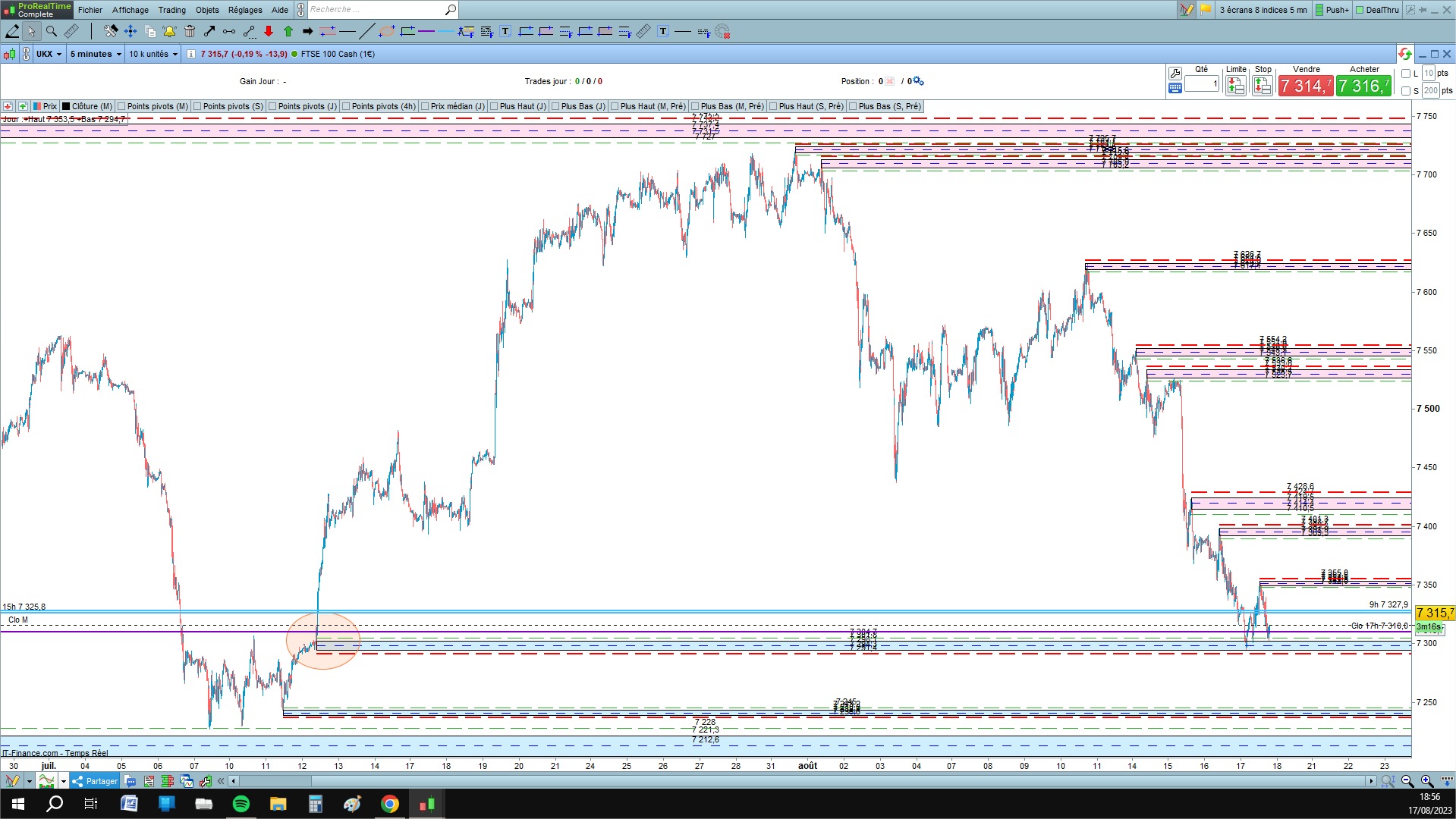The height and width of the screenshot is (819, 1456).
Task: Open the UKX symbol dropdown
Action: pyautogui.click(x=49, y=54)
